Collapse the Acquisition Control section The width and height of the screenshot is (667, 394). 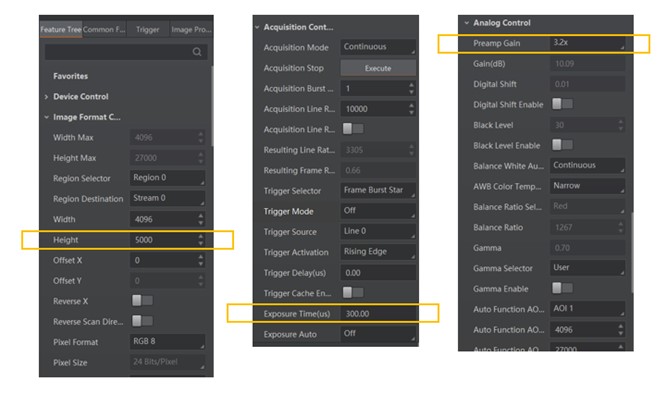coord(257,27)
